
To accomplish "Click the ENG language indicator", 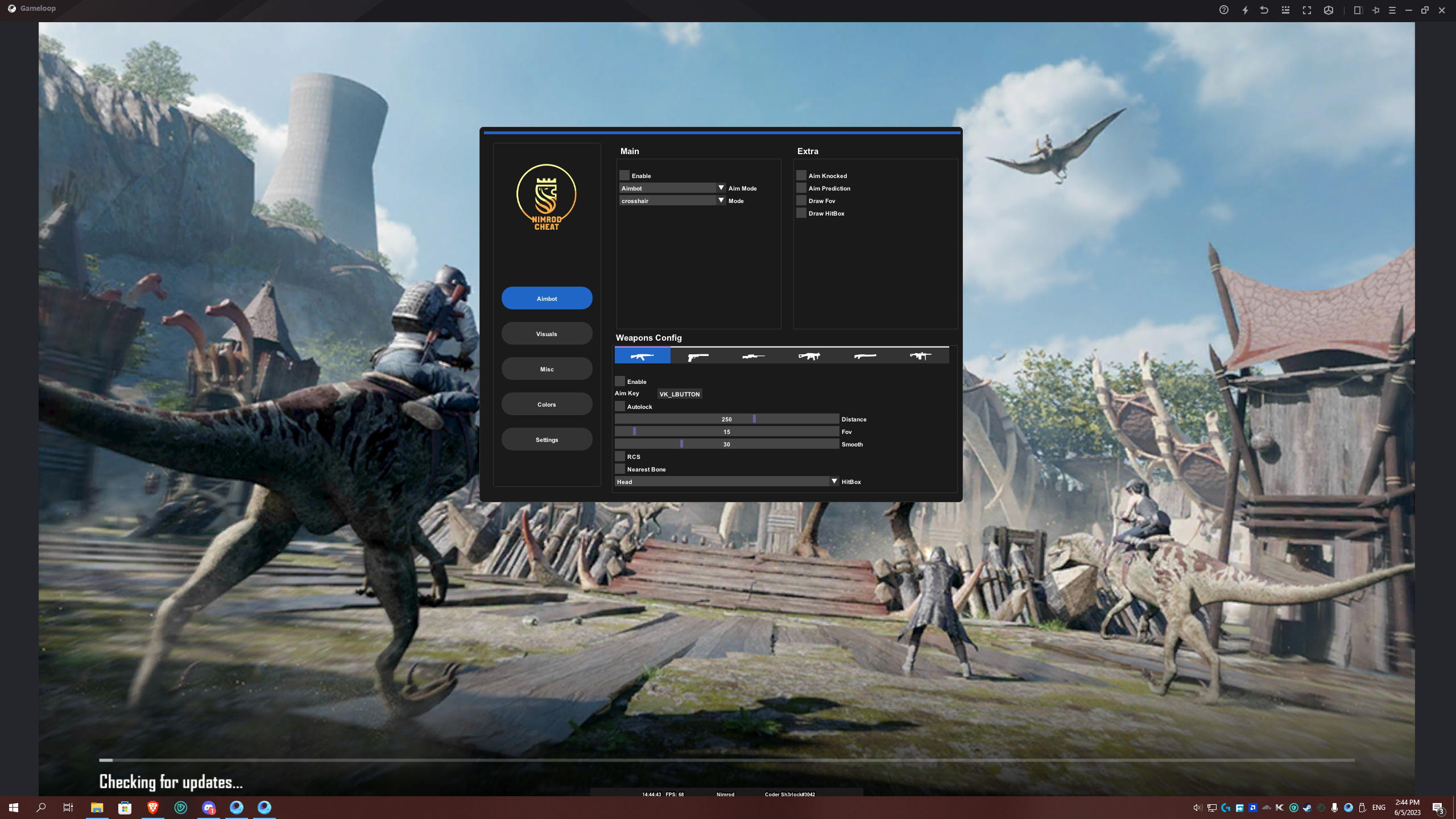I will [x=1379, y=808].
